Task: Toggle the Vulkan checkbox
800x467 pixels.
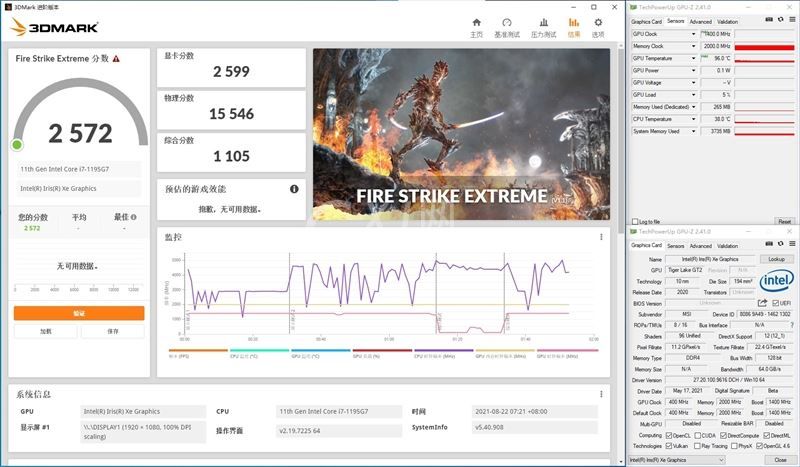Action: click(669, 446)
